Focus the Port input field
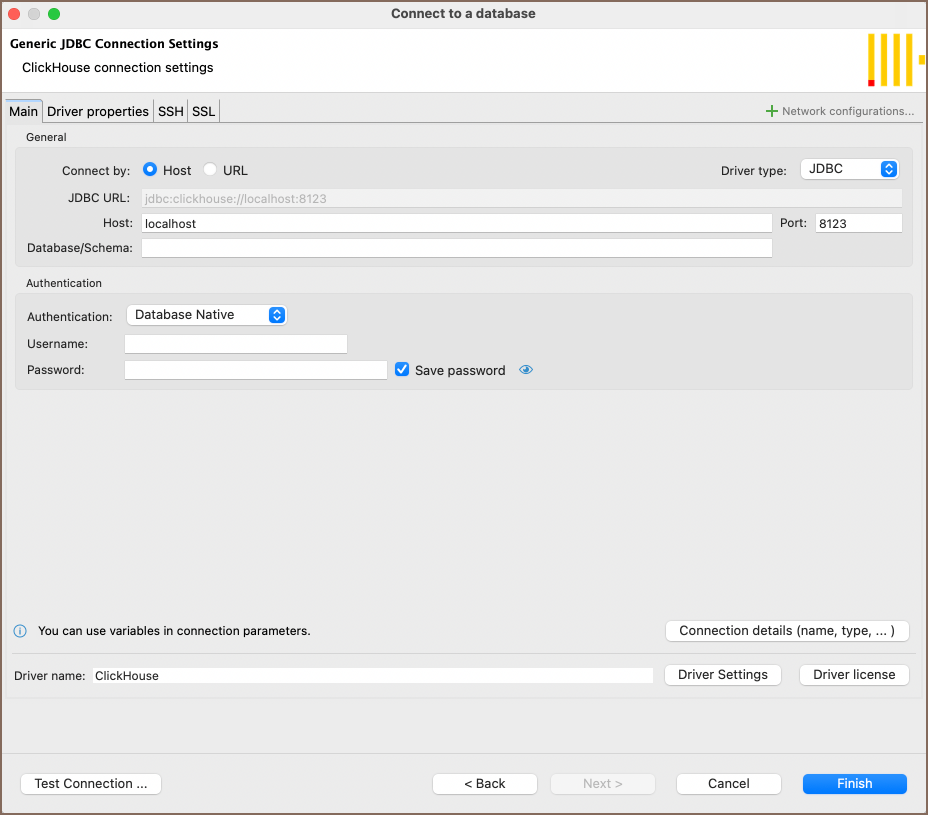 858,223
